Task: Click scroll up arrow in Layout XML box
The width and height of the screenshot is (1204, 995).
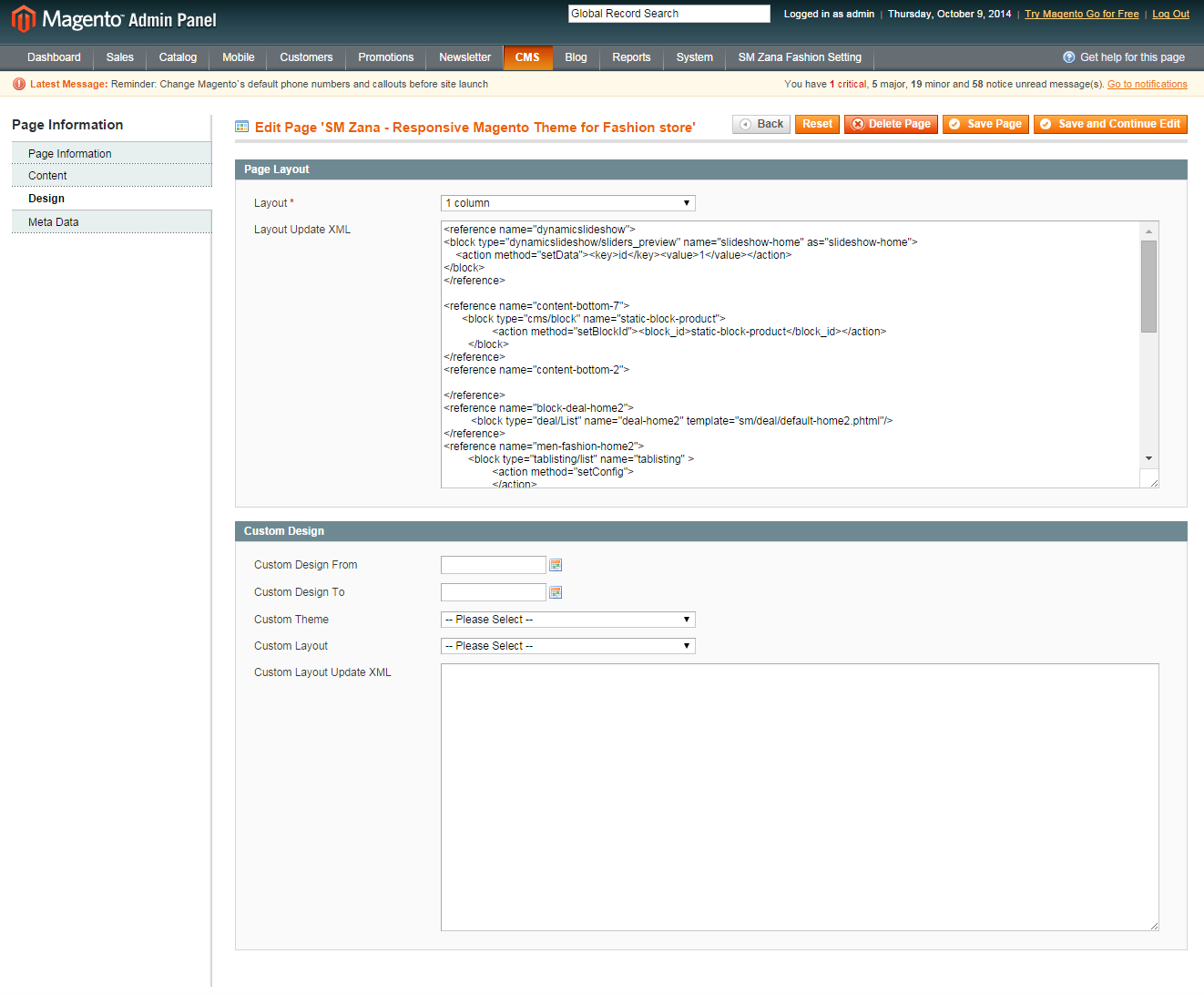Action: point(1149,231)
